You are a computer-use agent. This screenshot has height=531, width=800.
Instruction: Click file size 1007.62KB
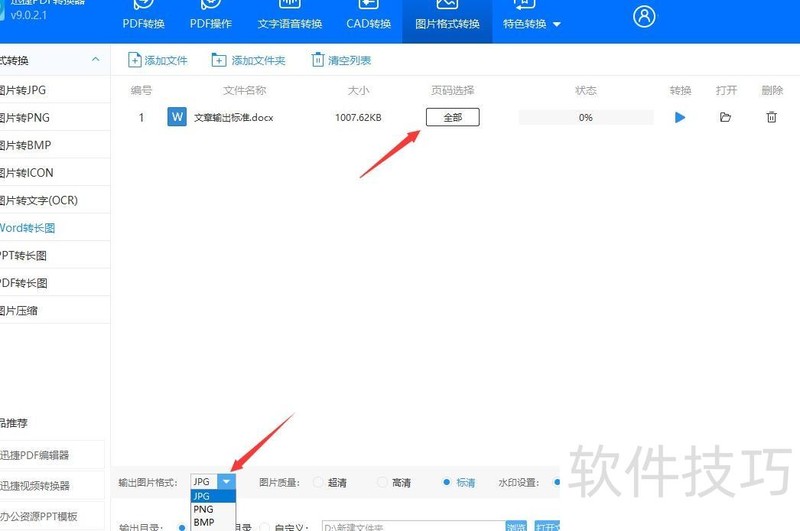tap(358, 118)
